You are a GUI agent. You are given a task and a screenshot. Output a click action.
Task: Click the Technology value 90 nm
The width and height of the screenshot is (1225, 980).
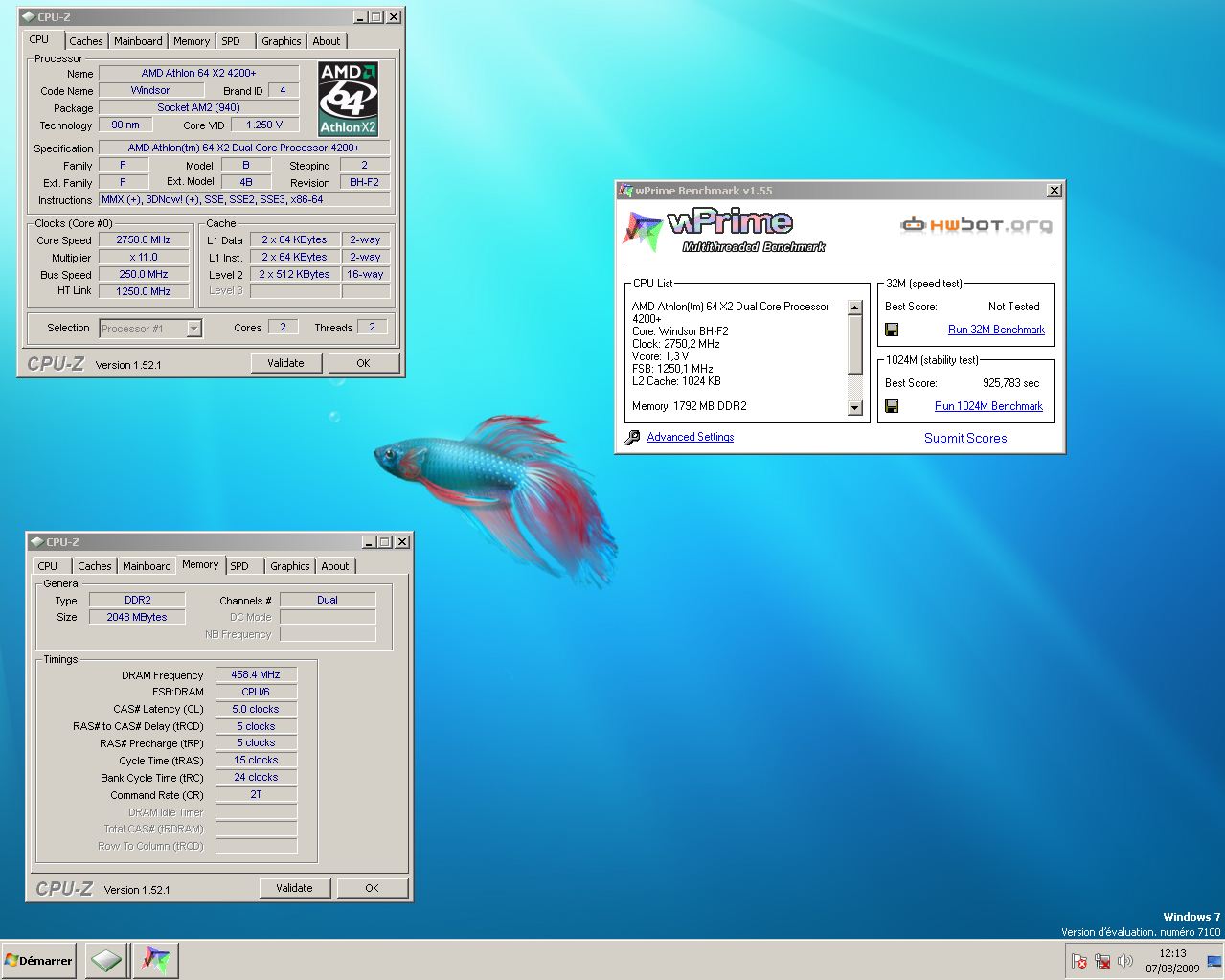coord(125,125)
